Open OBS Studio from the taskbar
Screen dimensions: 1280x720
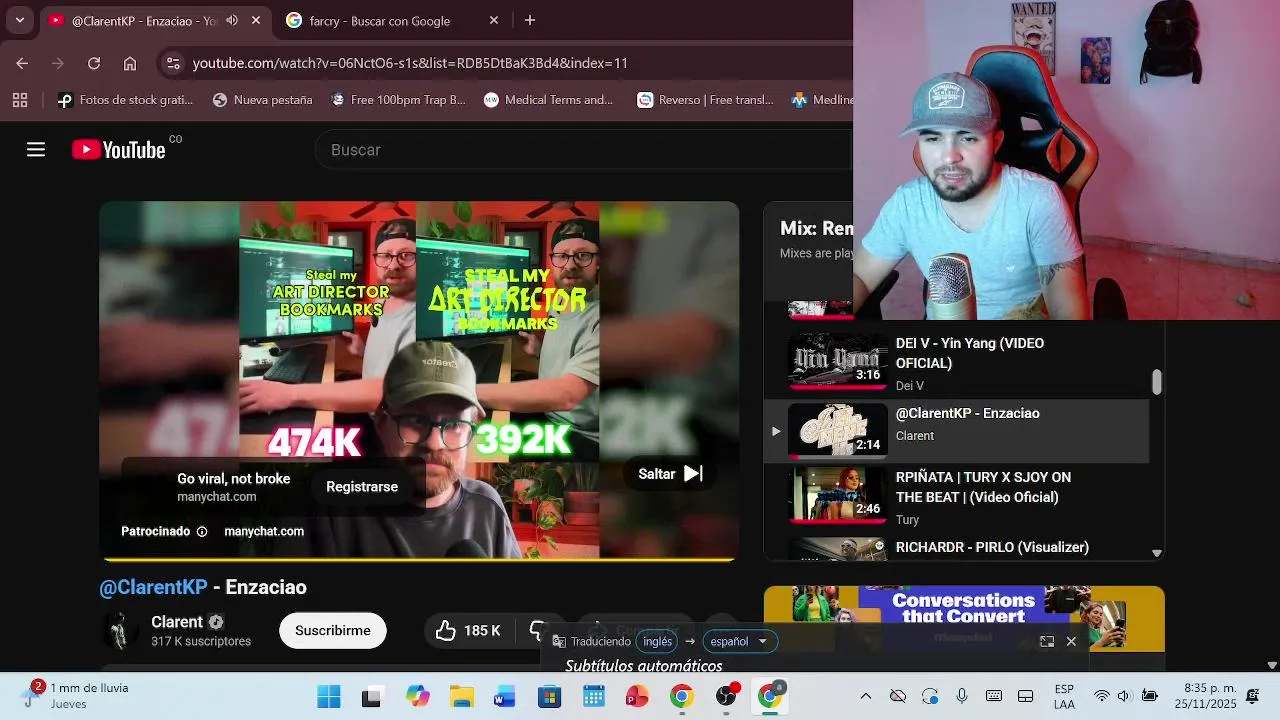point(727,697)
